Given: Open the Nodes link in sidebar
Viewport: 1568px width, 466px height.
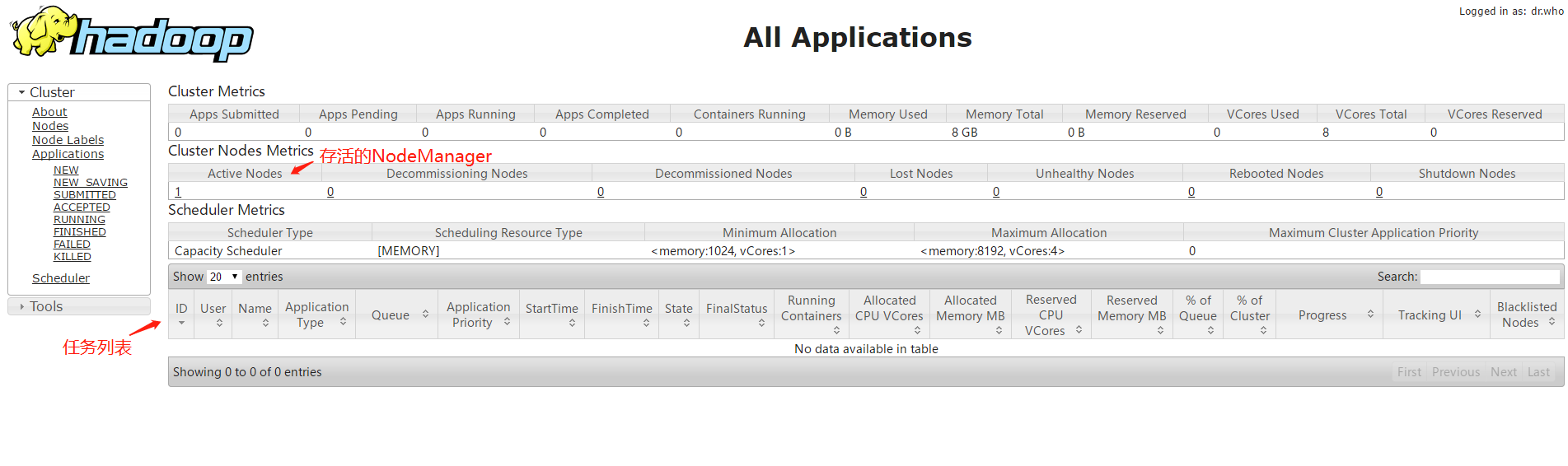Looking at the screenshot, I should click(x=50, y=126).
